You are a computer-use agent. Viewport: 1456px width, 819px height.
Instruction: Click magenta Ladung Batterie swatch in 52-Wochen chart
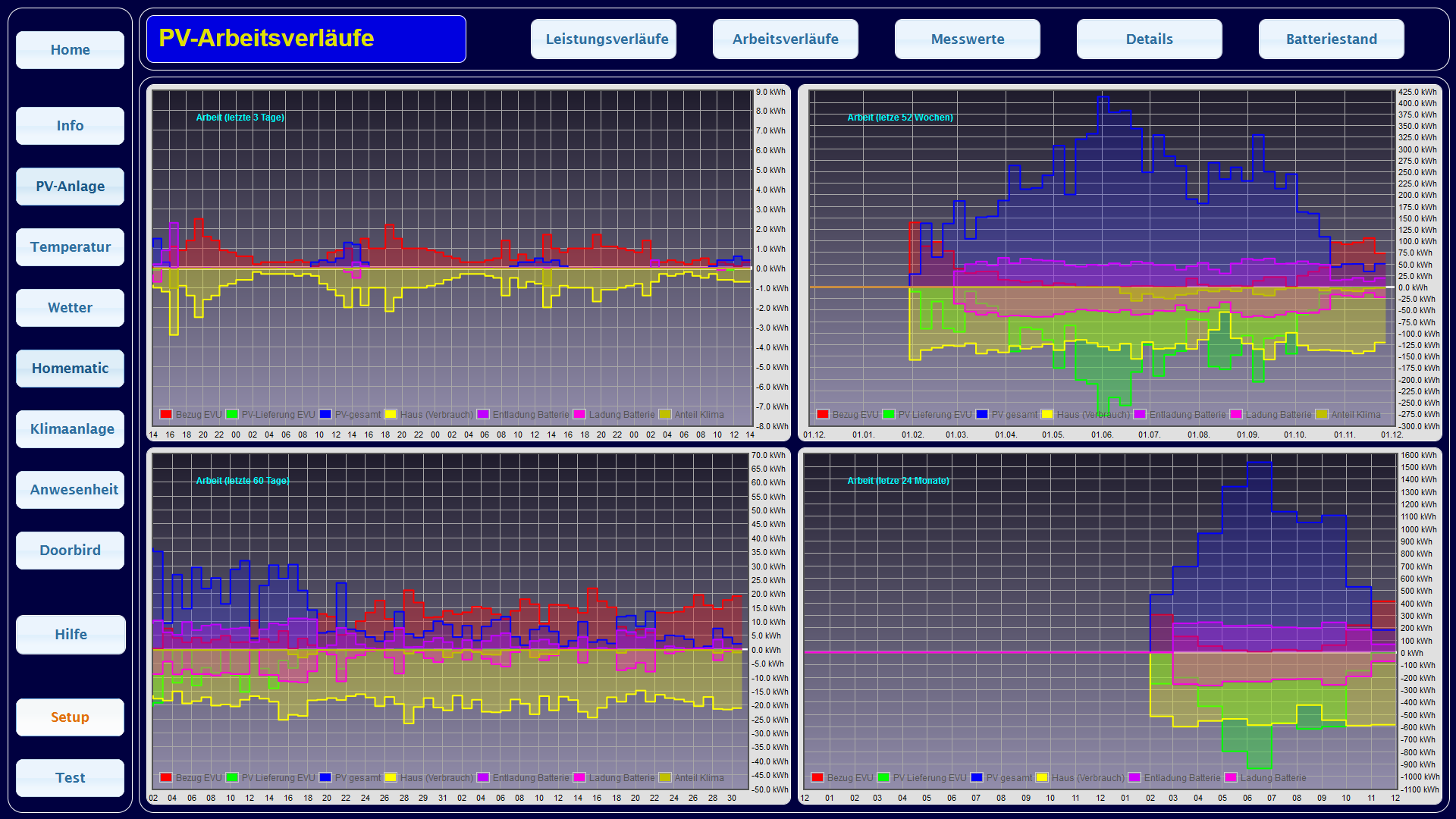tap(1236, 414)
